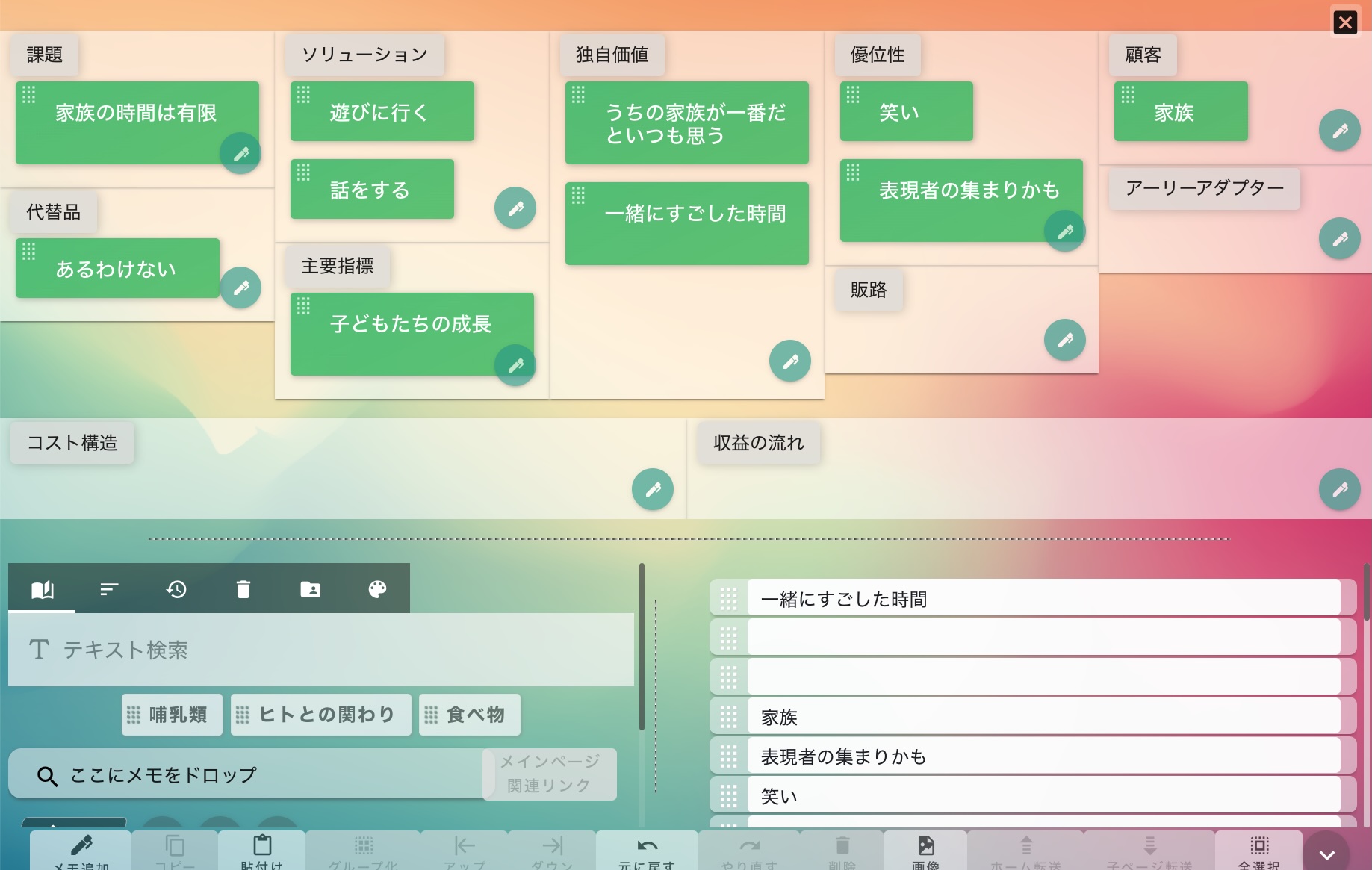Edit the 課題 section with its pencil button
This screenshot has height=870, width=1372.
click(x=240, y=152)
